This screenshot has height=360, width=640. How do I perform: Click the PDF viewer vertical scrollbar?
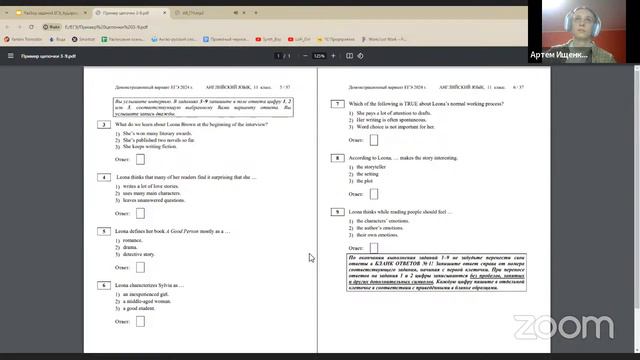coord(637,208)
